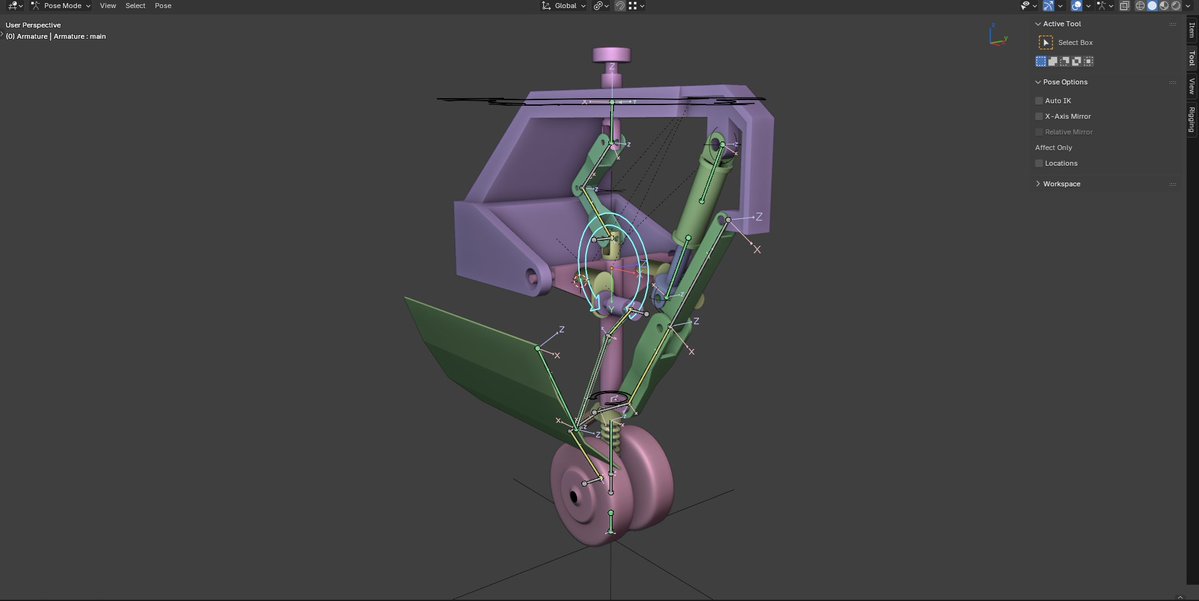Toggle the X-ray view icon

(1124, 5)
